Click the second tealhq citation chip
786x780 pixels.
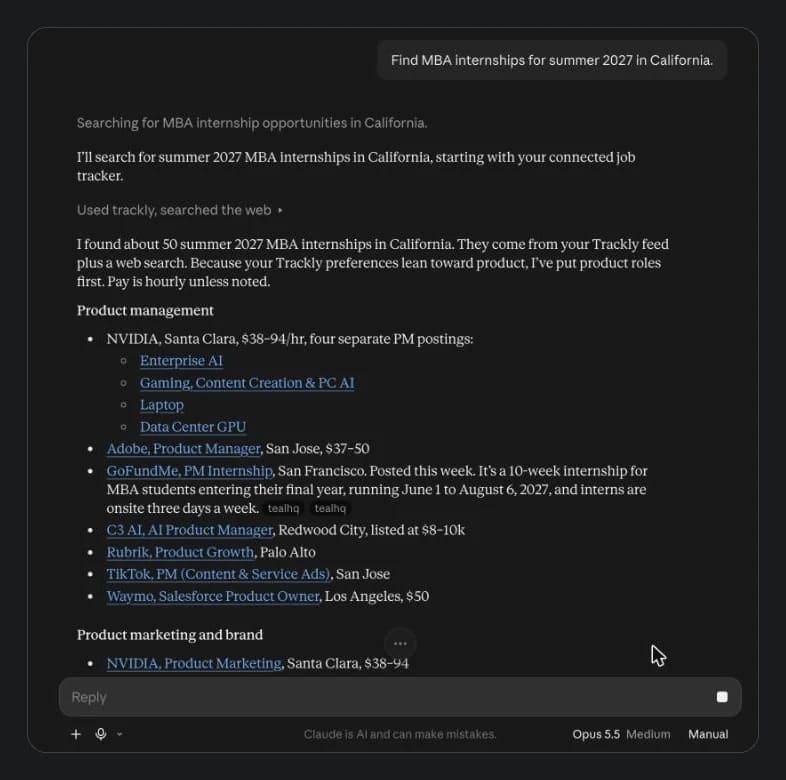pyautogui.click(x=330, y=508)
